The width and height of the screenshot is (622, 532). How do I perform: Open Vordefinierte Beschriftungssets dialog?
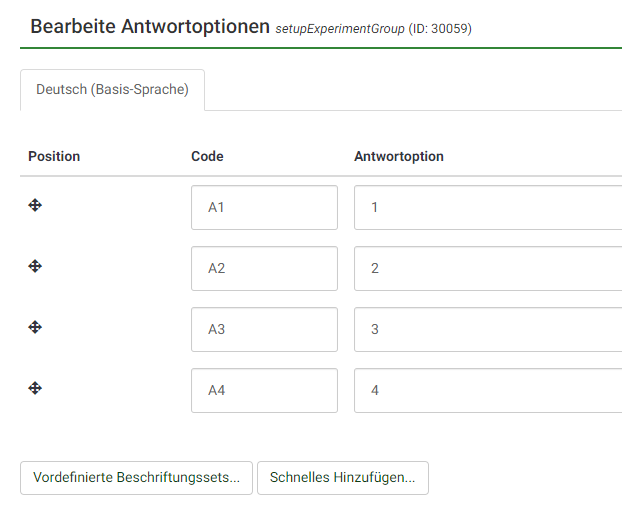point(136,478)
